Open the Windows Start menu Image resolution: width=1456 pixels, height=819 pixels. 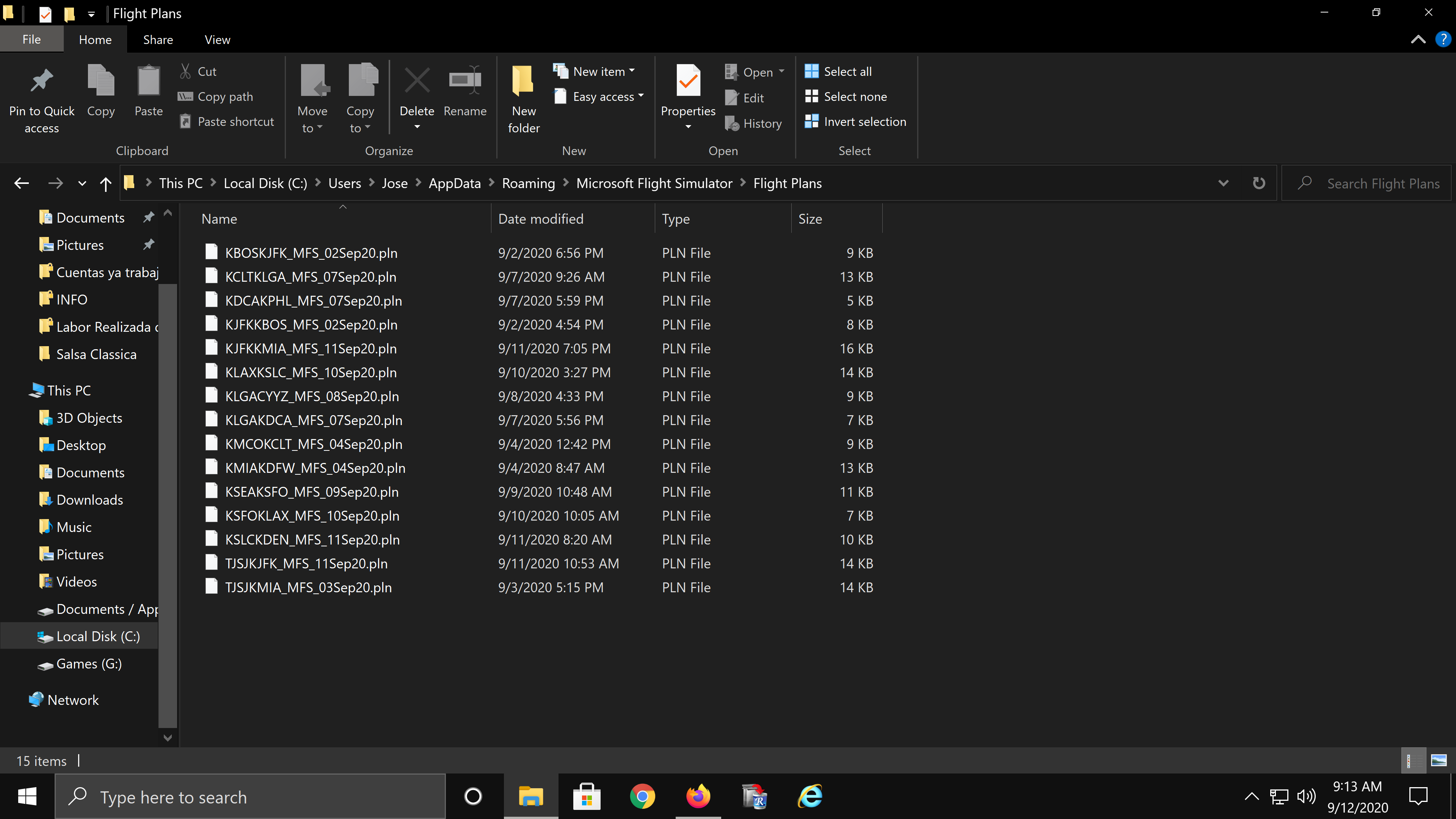27,796
